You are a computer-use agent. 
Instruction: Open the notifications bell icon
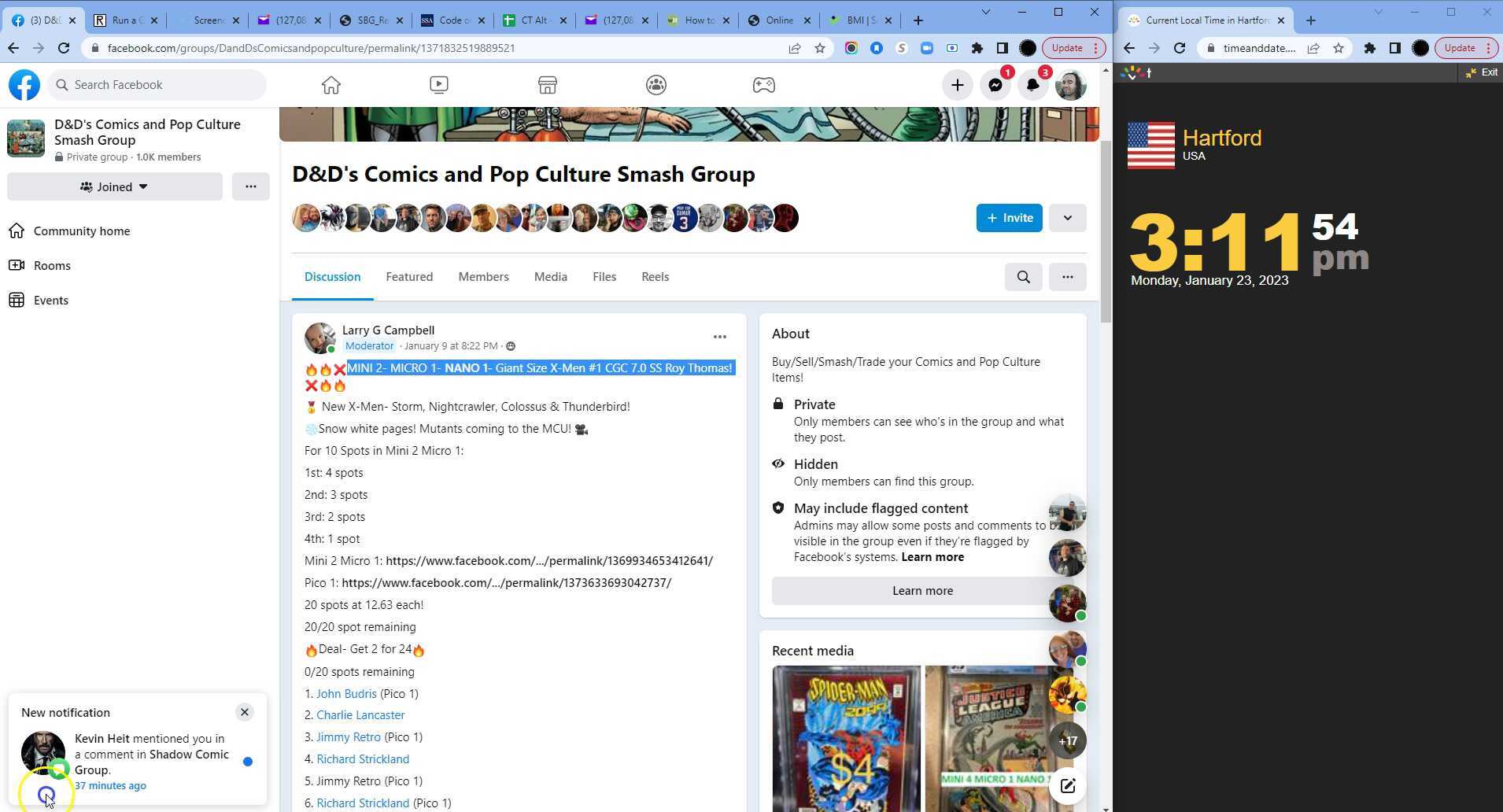click(1032, 85)
